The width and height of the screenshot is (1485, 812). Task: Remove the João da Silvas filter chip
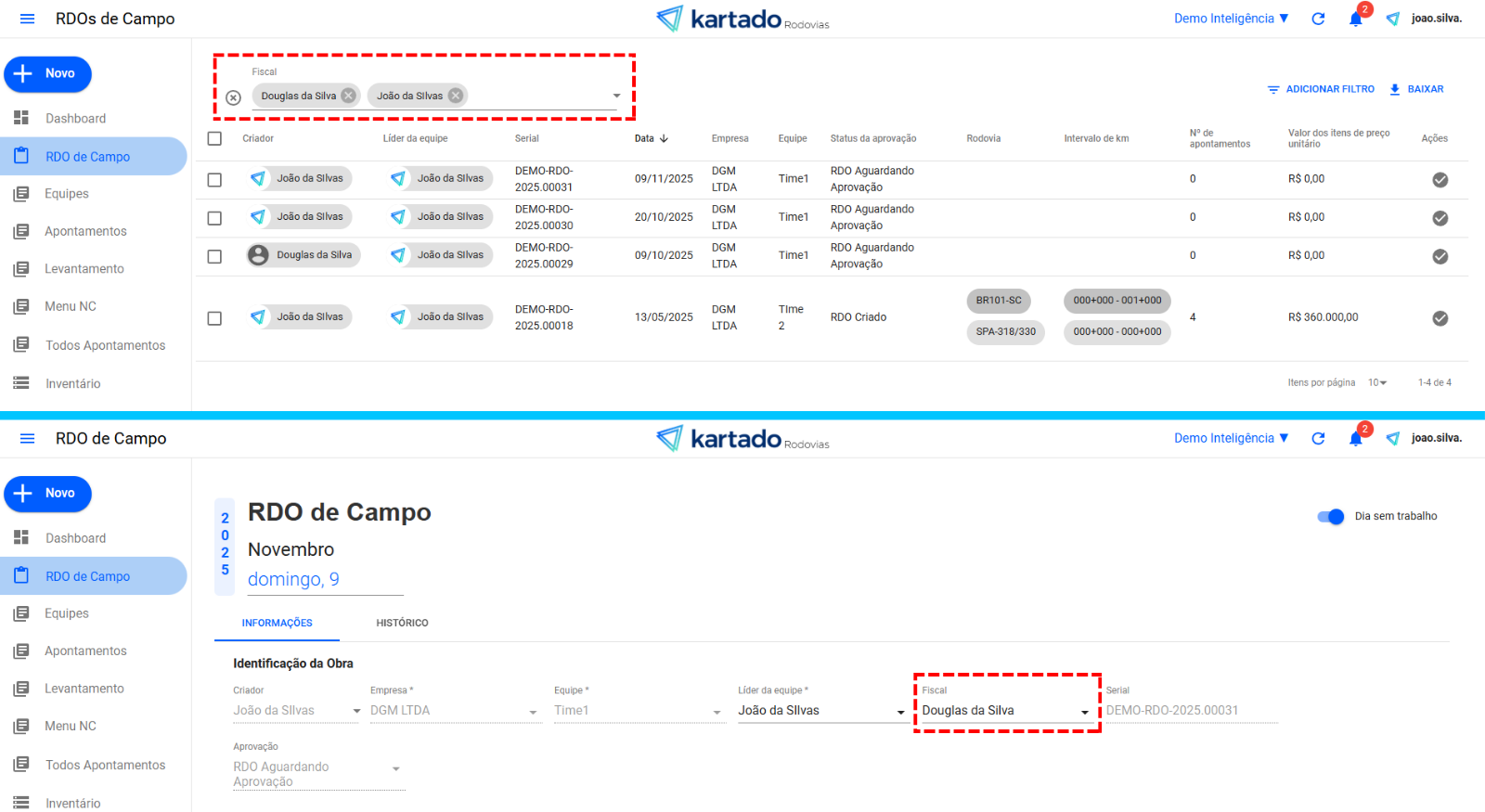455,96
